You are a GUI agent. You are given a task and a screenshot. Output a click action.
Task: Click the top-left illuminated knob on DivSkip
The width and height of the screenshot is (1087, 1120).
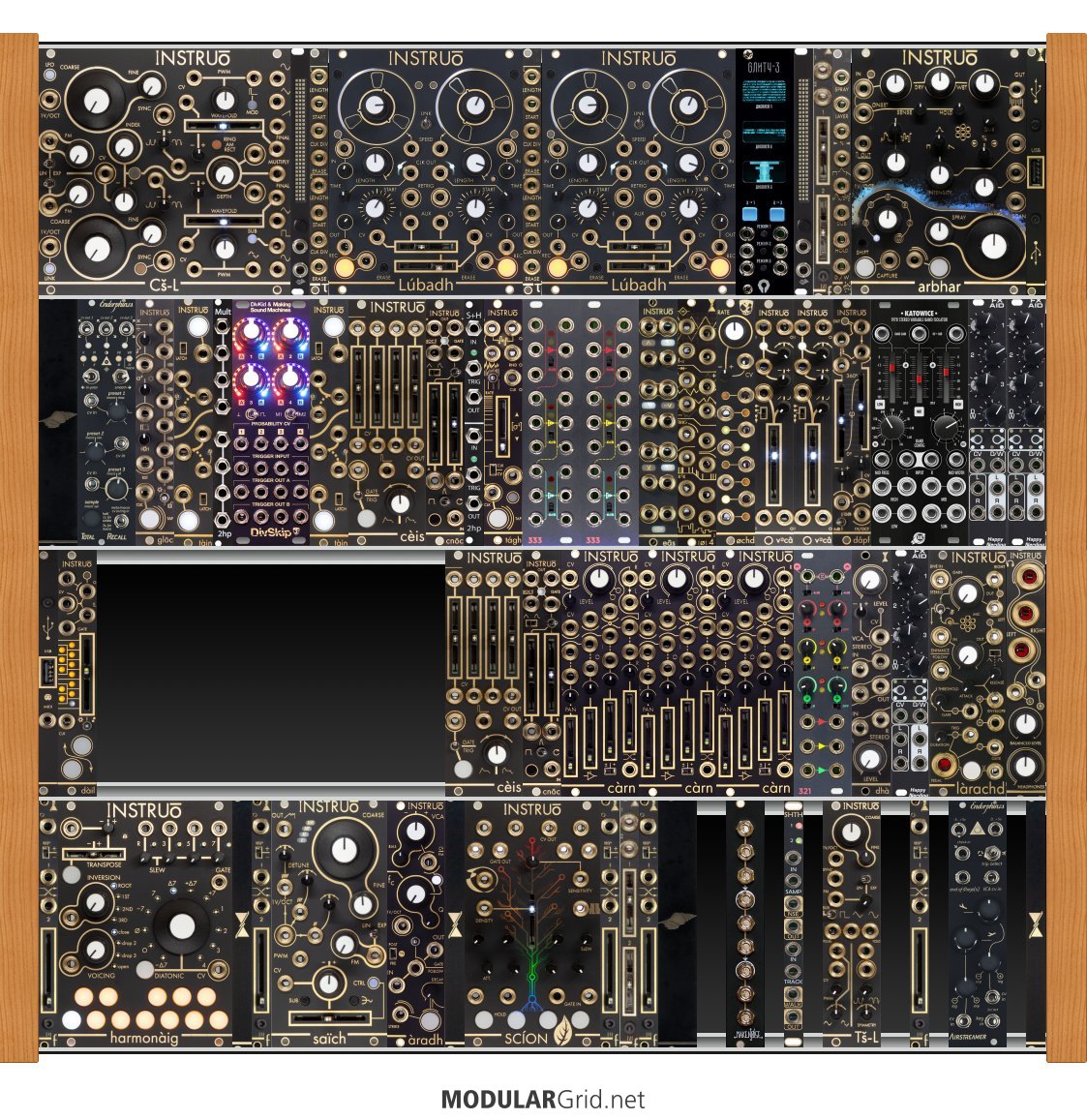(x=252, y=333)
